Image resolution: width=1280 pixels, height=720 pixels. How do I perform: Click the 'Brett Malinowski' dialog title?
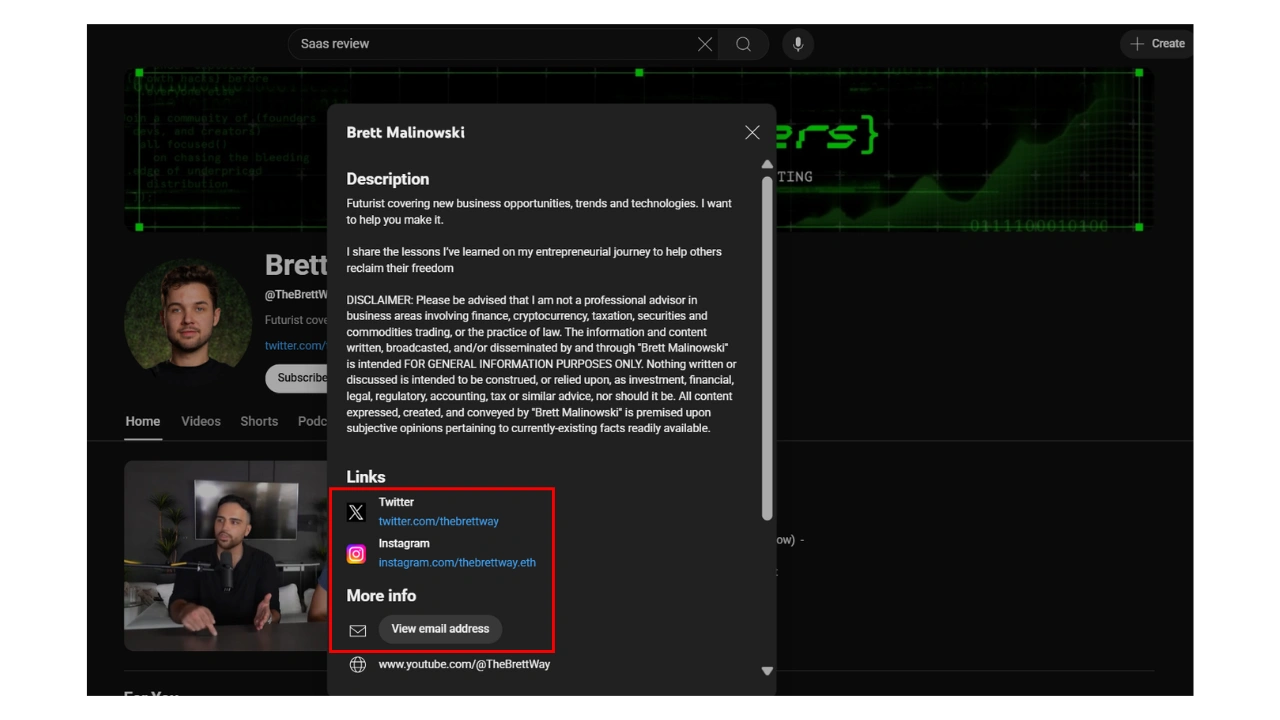point(405,132)
